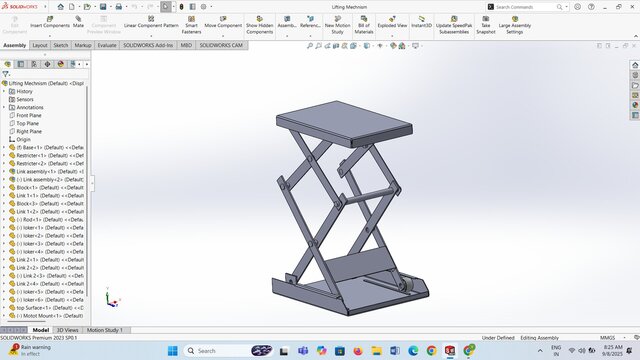Screen dimensions: 640x360
Task: Choose Insert Components tool
Action: 50,22
